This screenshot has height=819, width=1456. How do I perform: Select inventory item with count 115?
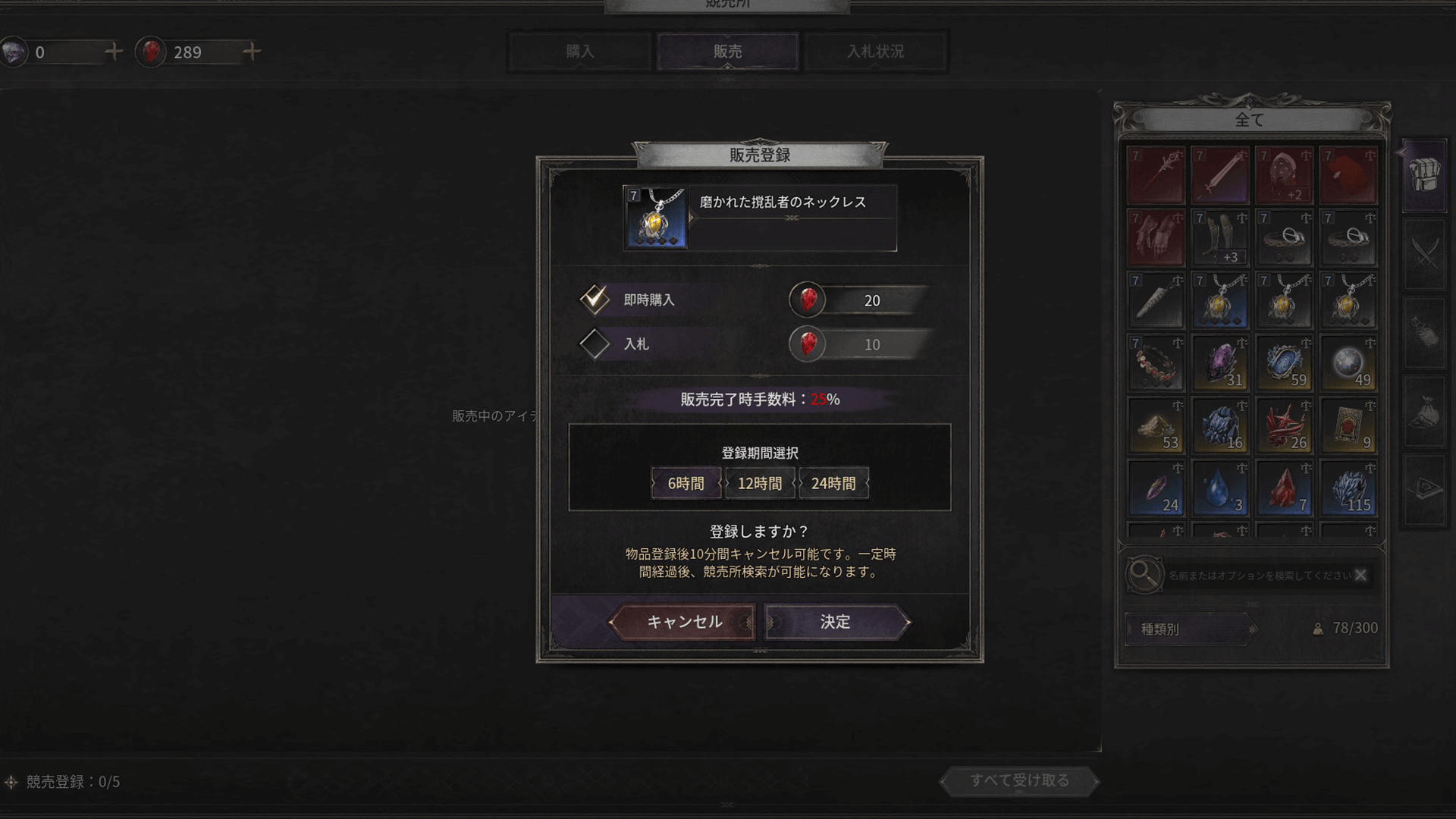1348,489
